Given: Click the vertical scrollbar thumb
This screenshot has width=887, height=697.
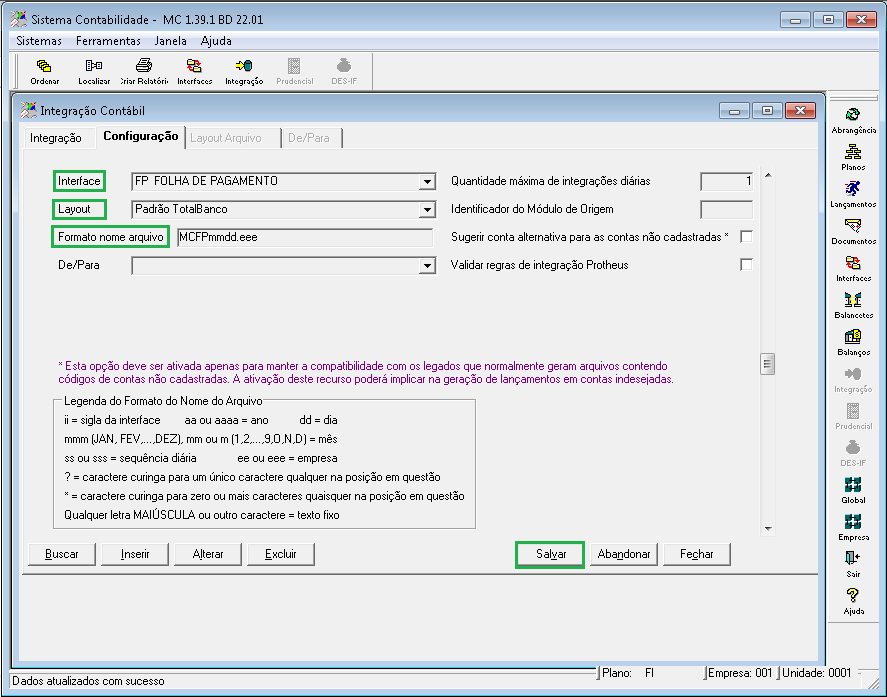Looking at the screenshot, I should [767, 364].
